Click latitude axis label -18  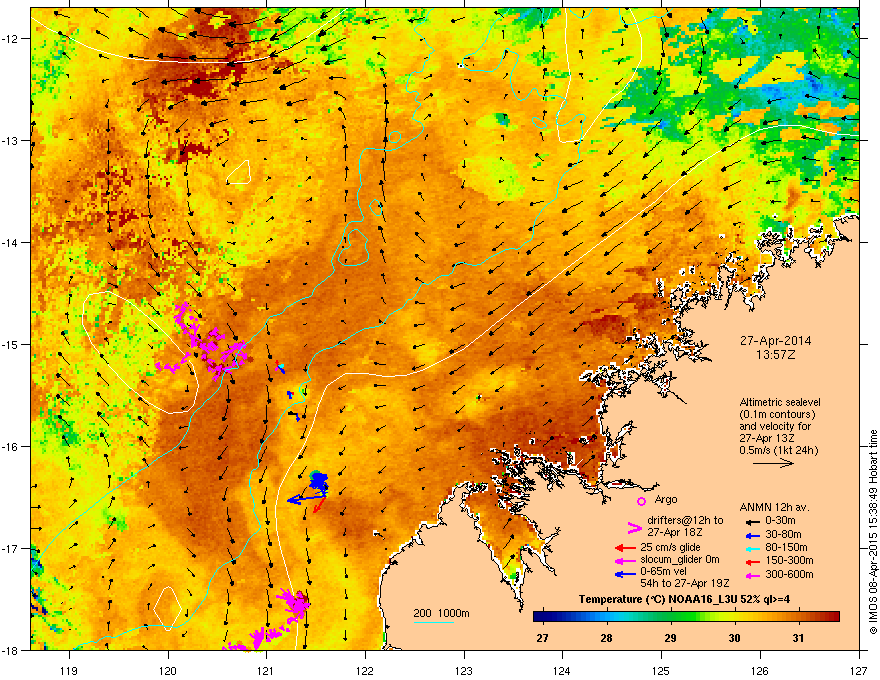coord(10,650)
